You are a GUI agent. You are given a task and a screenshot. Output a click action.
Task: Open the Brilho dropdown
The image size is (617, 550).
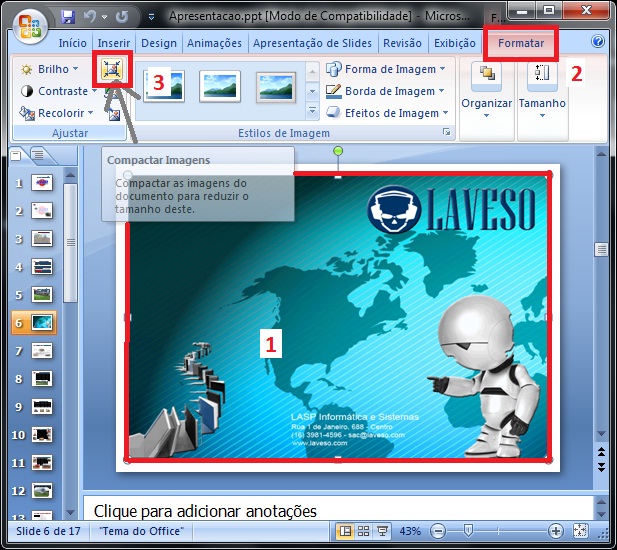[x=49, y=69]
